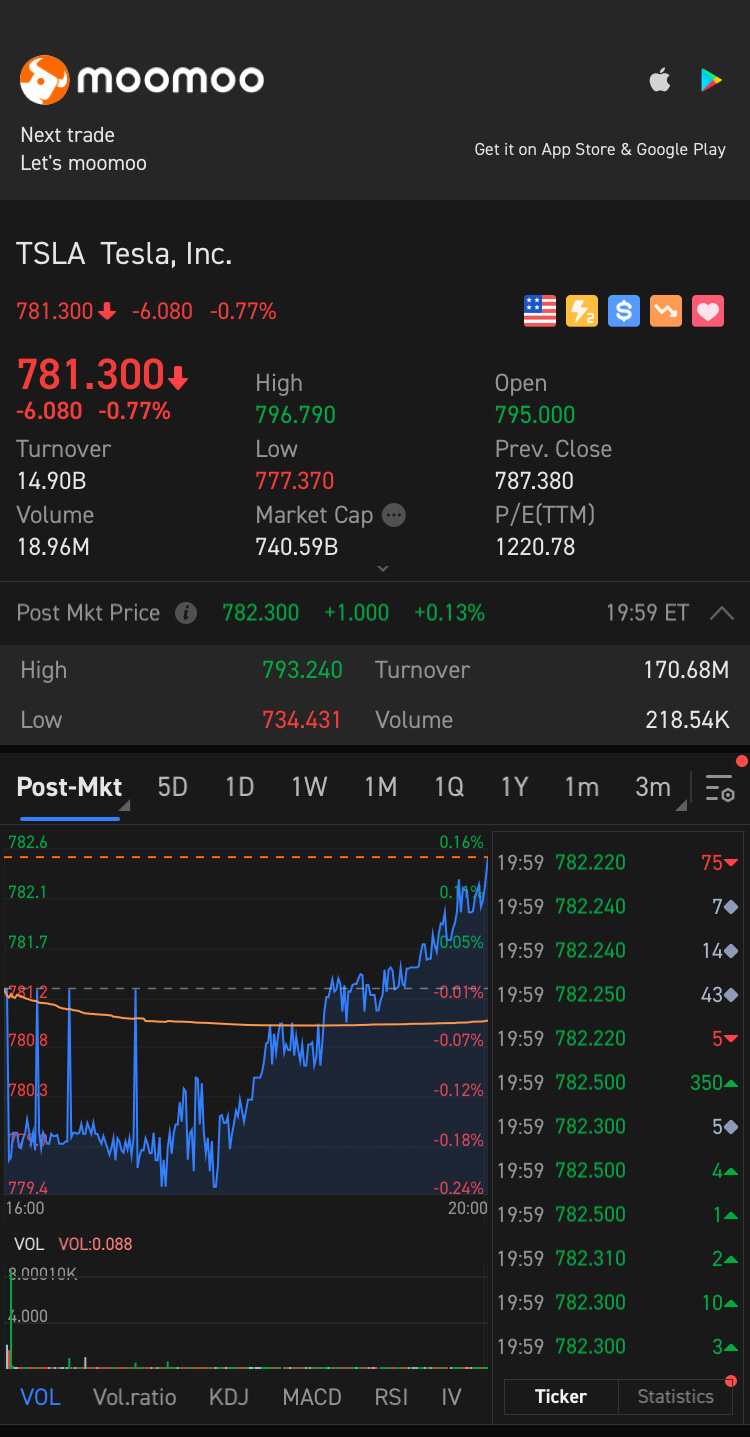Switch chart to 1W tab
This screenshot has height=1437, width=750.
(x=310, y=787)
